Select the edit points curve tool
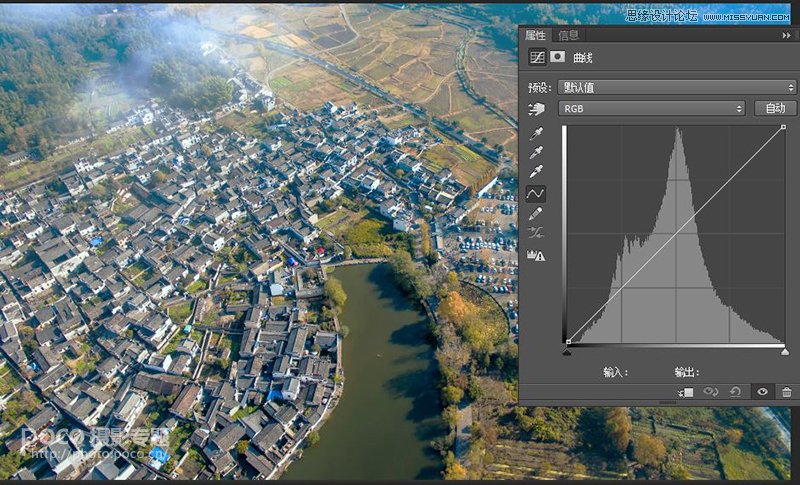 click(536, 194)
